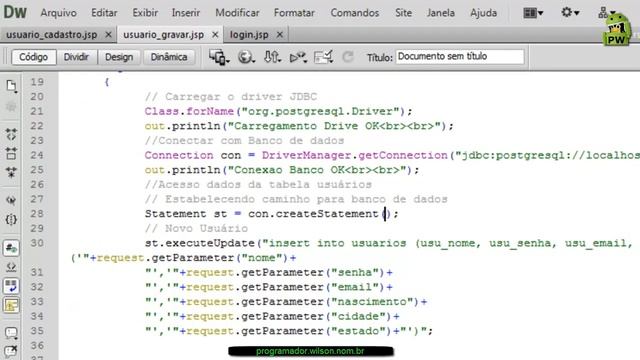Close the login.jsp tab
The width and height of the screenshot is (640, 360).
[280, 35]
